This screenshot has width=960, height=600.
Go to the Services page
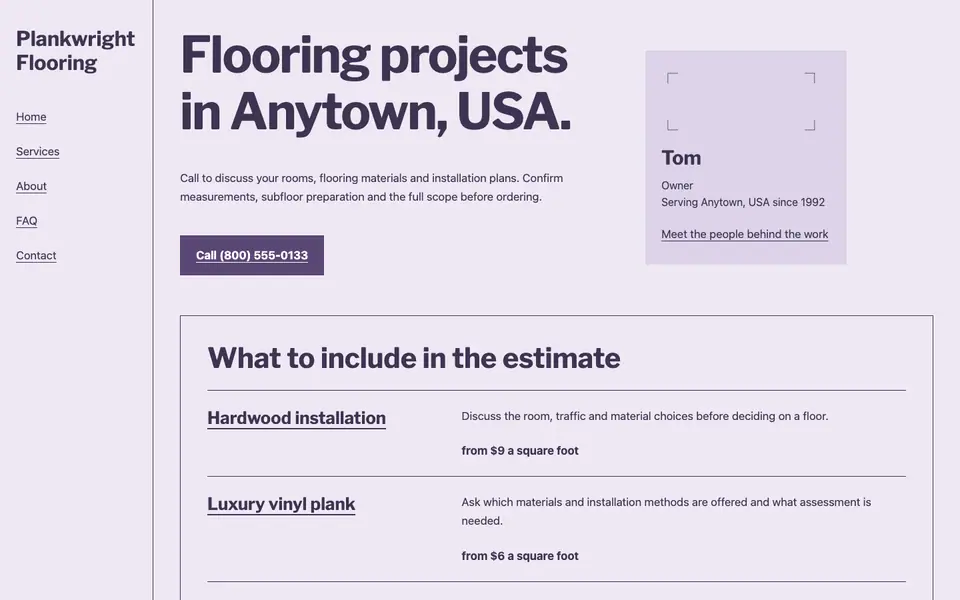point(37,151)
